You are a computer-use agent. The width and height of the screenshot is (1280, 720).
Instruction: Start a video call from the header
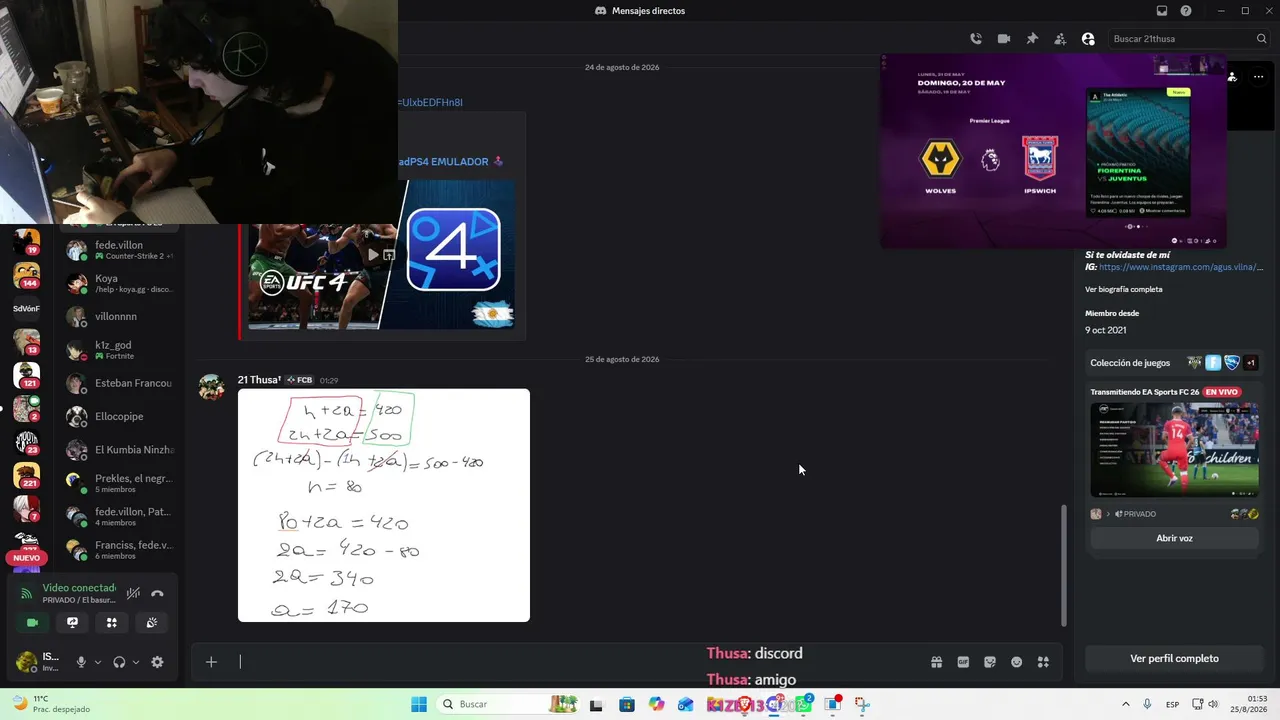[x=1004, y=39]
